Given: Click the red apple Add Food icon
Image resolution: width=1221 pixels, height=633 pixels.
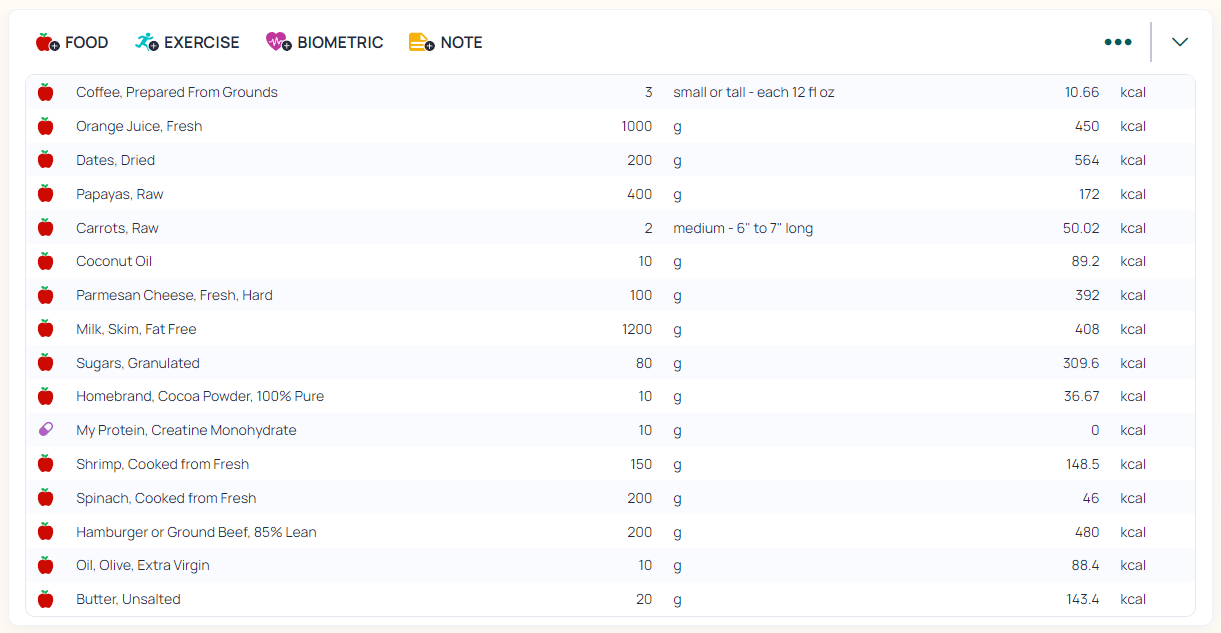Looking at the screenshot, I should pyautogui.click(x=47, y=42).
